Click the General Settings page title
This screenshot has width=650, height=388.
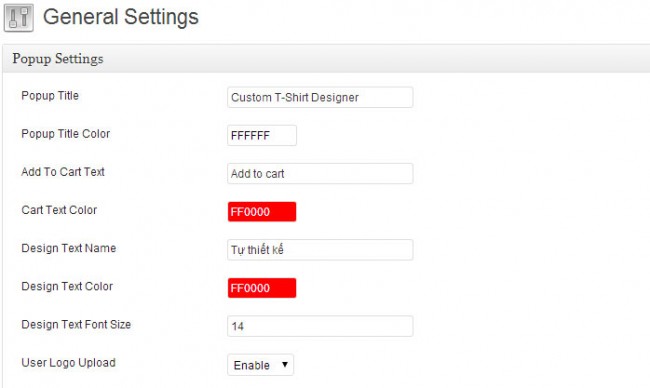point(121,17)
